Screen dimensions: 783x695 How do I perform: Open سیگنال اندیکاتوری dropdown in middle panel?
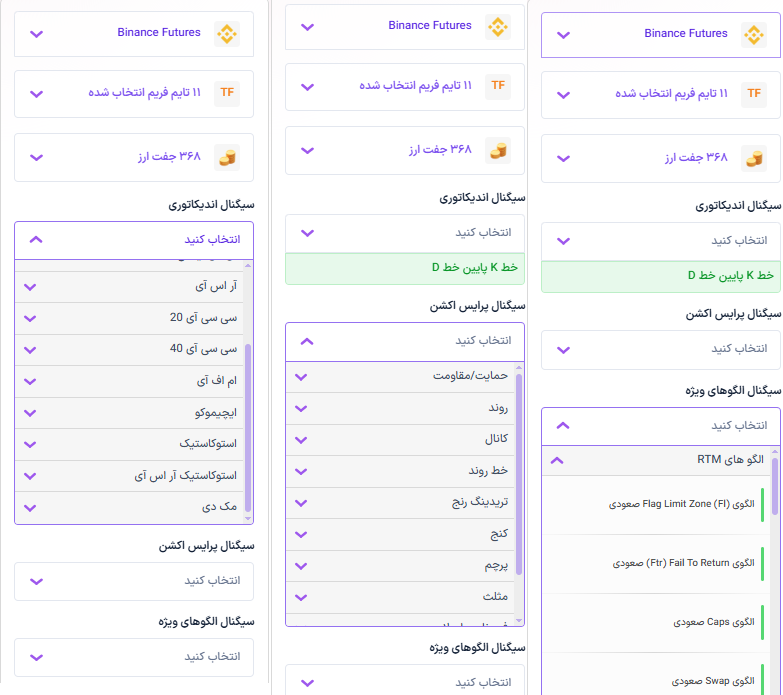tap(405, 233)
